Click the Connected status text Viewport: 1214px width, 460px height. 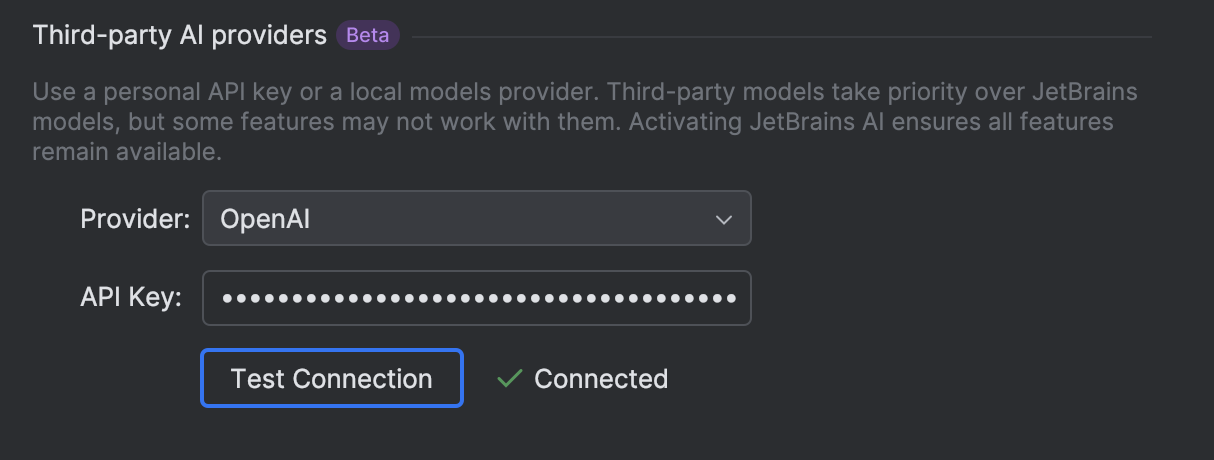coord(601,379)
